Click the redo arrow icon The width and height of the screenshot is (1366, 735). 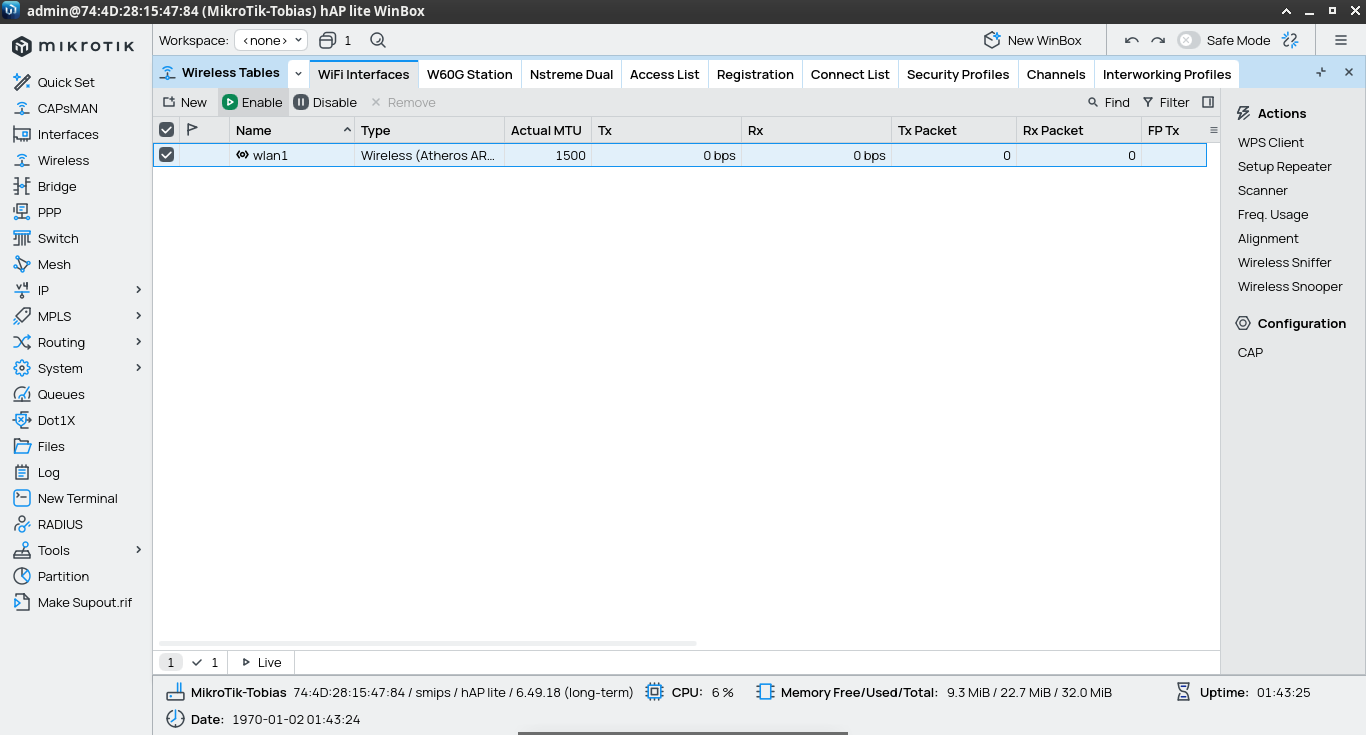tap(1158, 41)
